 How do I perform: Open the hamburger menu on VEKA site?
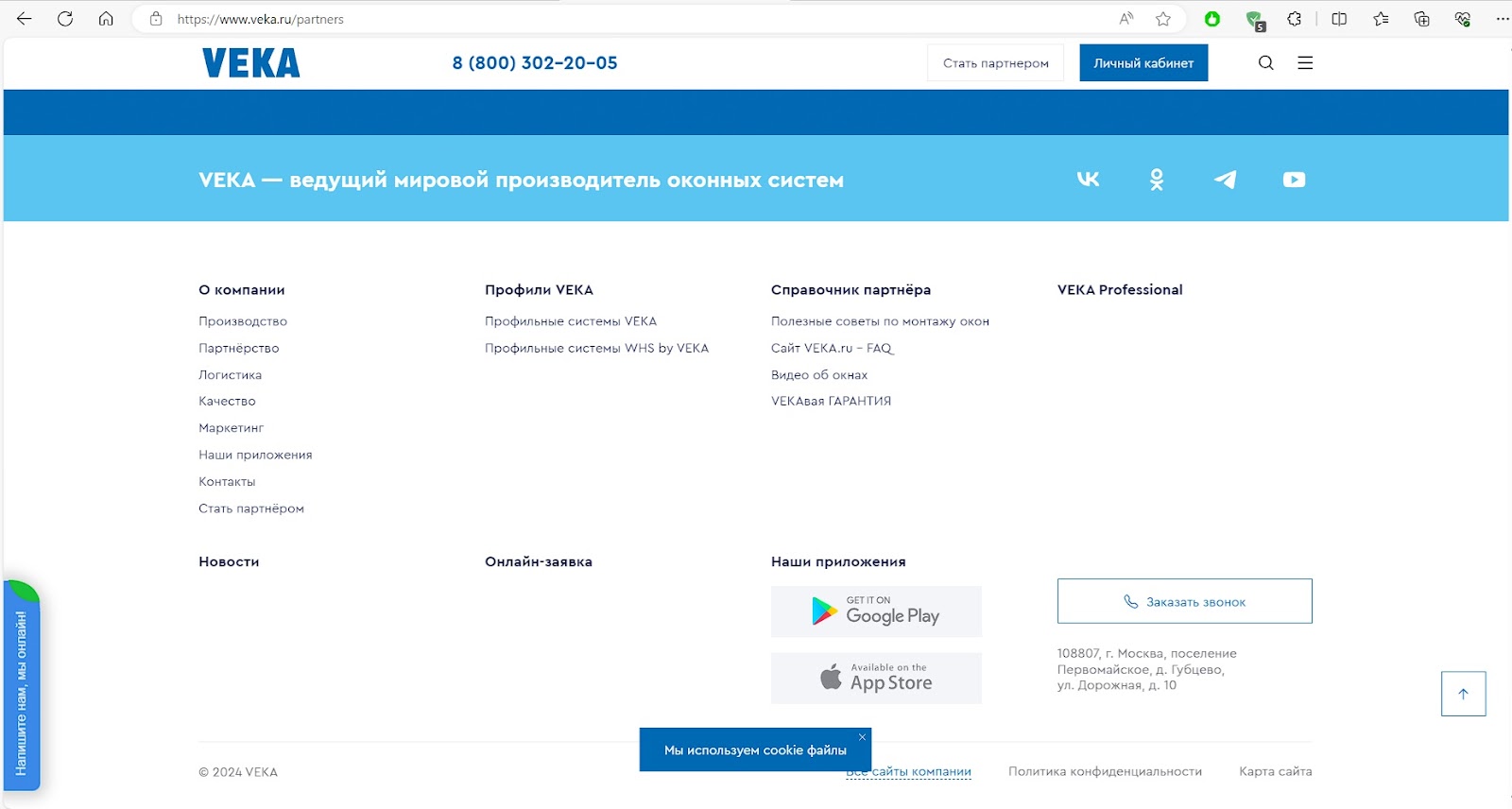tap(1305, 63)
